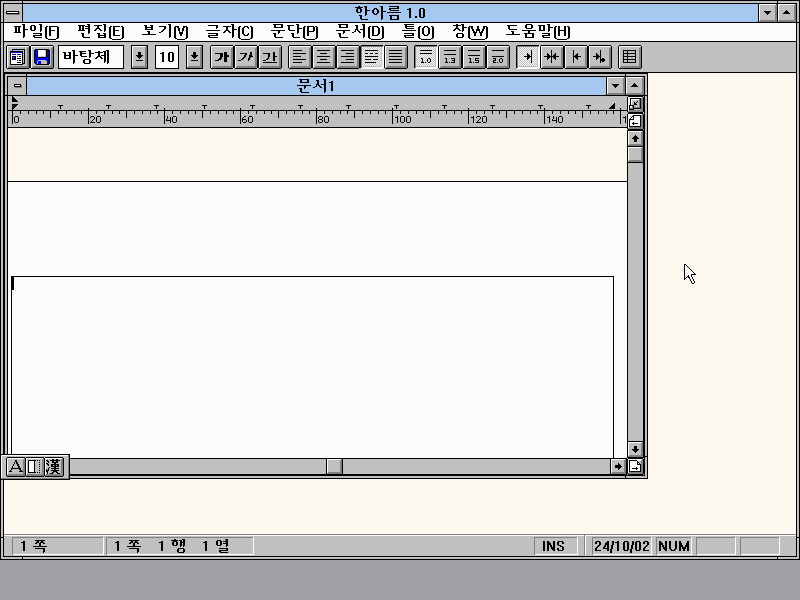Select the decimal tab stop icon

coord(600,57)
